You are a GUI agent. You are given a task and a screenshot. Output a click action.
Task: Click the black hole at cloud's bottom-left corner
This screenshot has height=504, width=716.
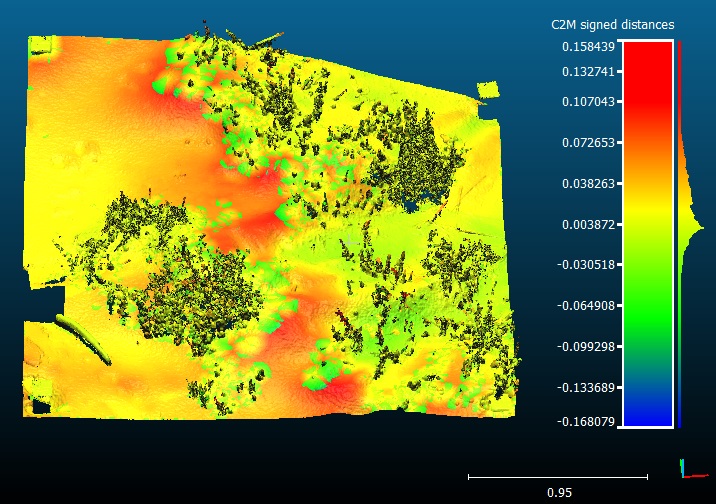click(40, 406)
